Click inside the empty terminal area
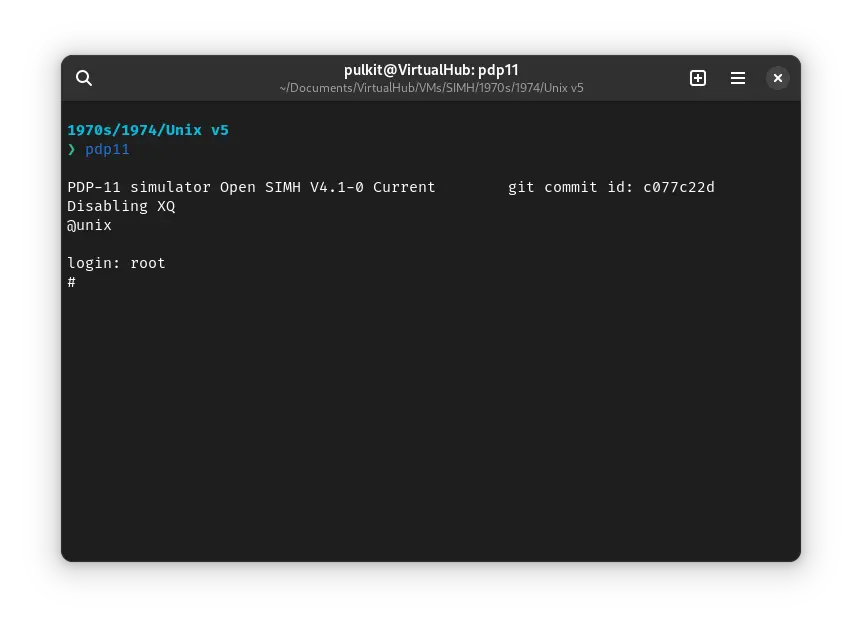This screenshot has height=629, width=862. click(x=430, y=420)
